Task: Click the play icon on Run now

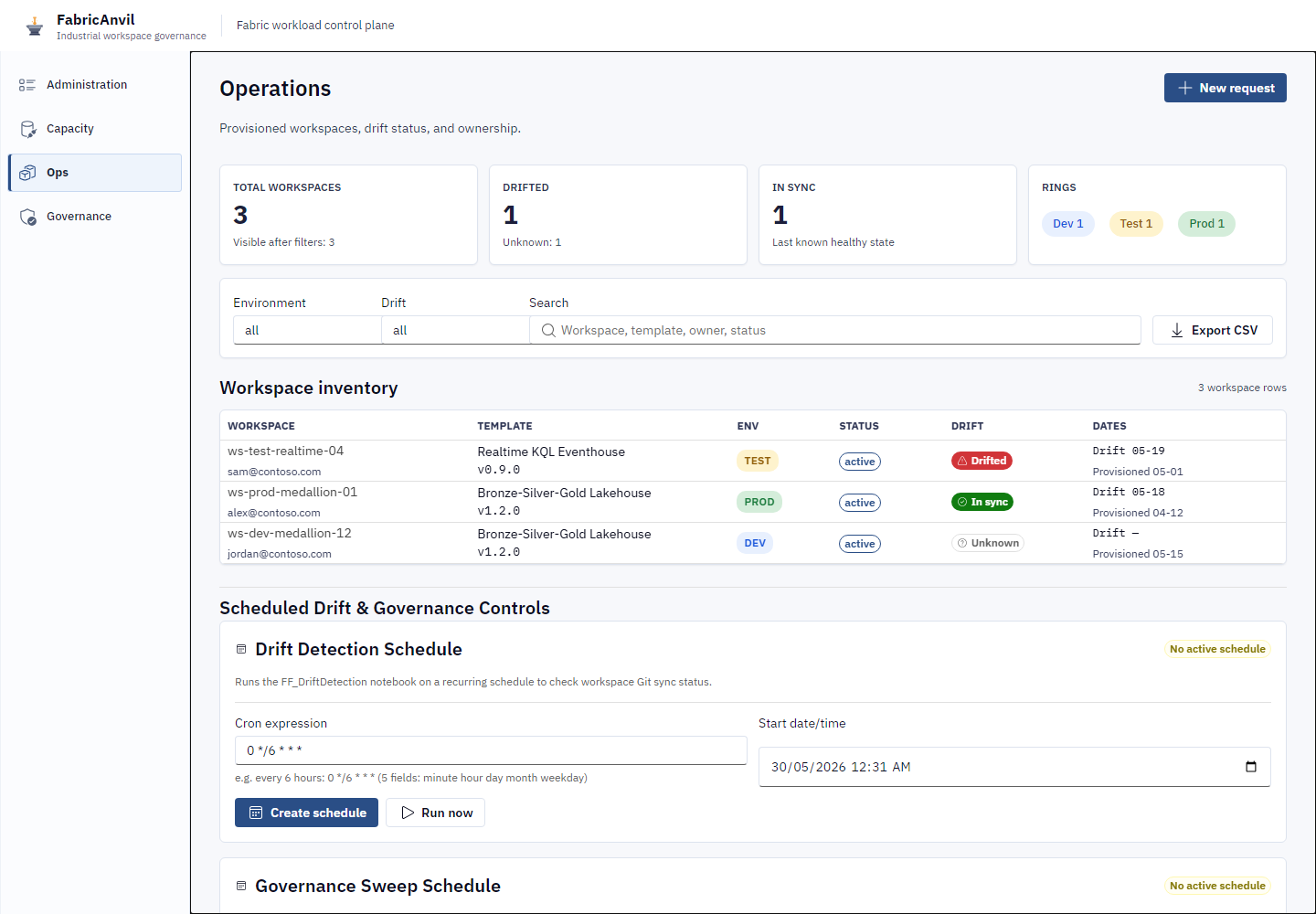Action: coord(408,813)
